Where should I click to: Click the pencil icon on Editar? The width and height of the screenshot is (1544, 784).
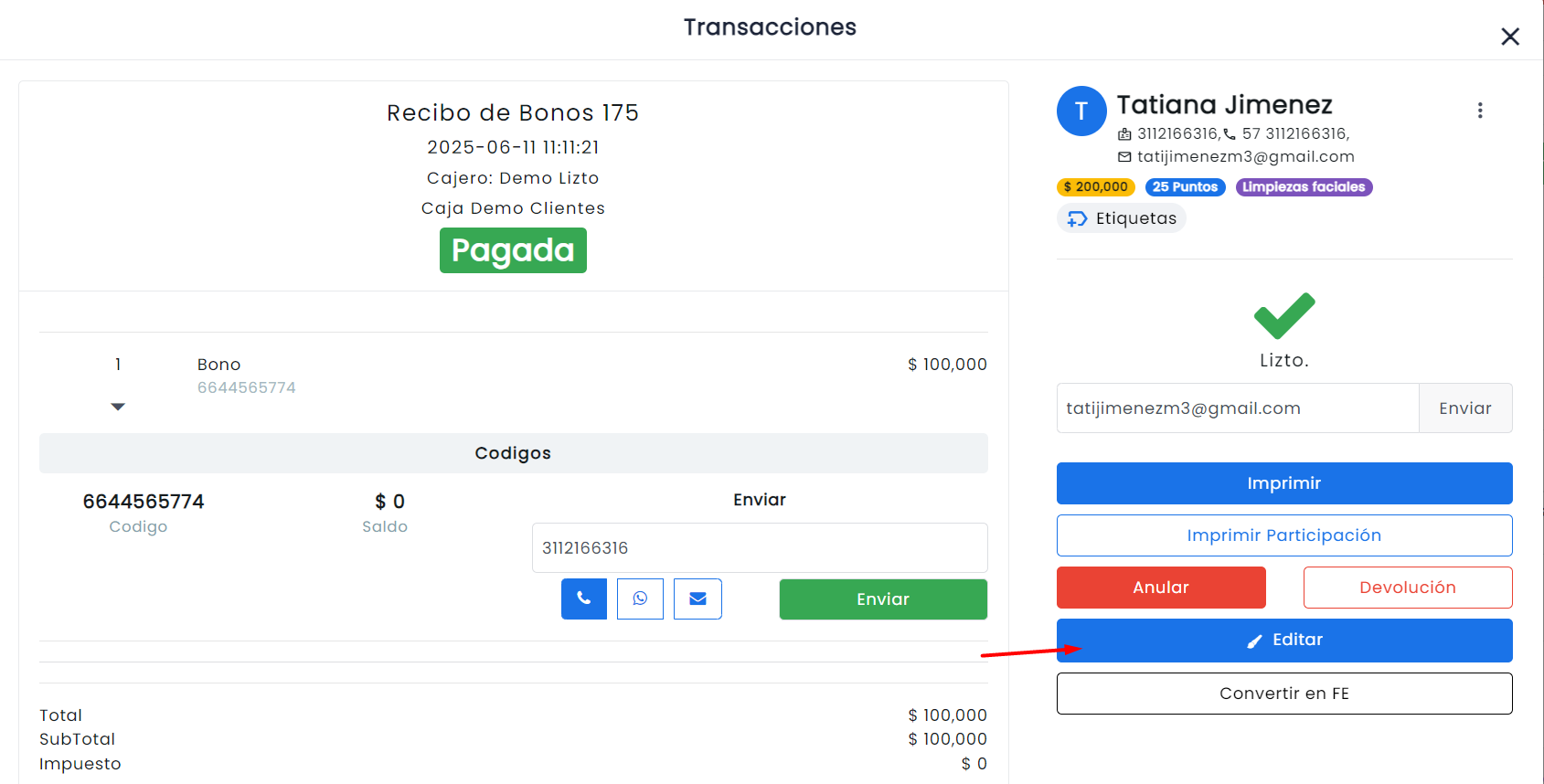[1255, 641]
